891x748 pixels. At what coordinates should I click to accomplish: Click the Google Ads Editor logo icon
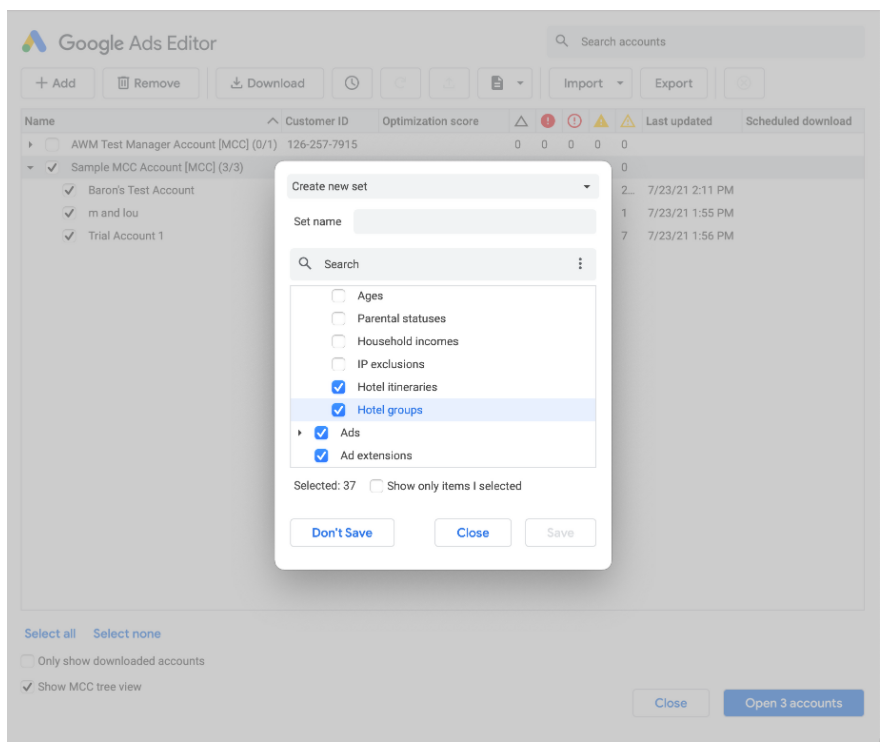pyautogui.click(x=34, y=41)
